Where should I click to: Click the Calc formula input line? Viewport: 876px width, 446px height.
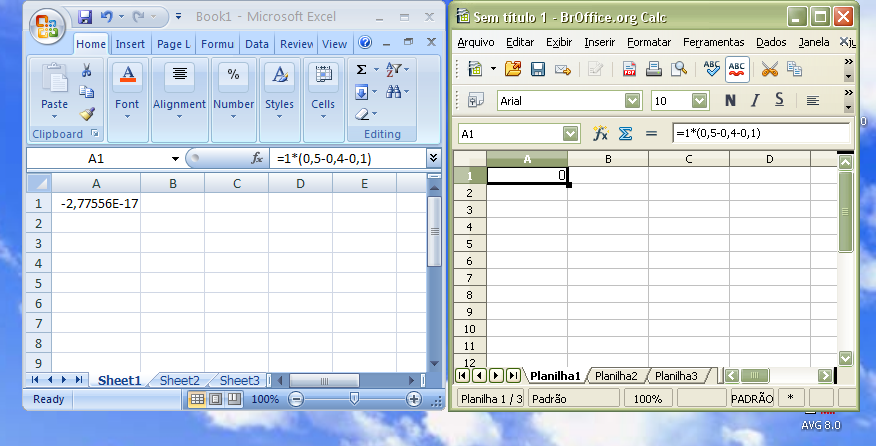point(760,134)
